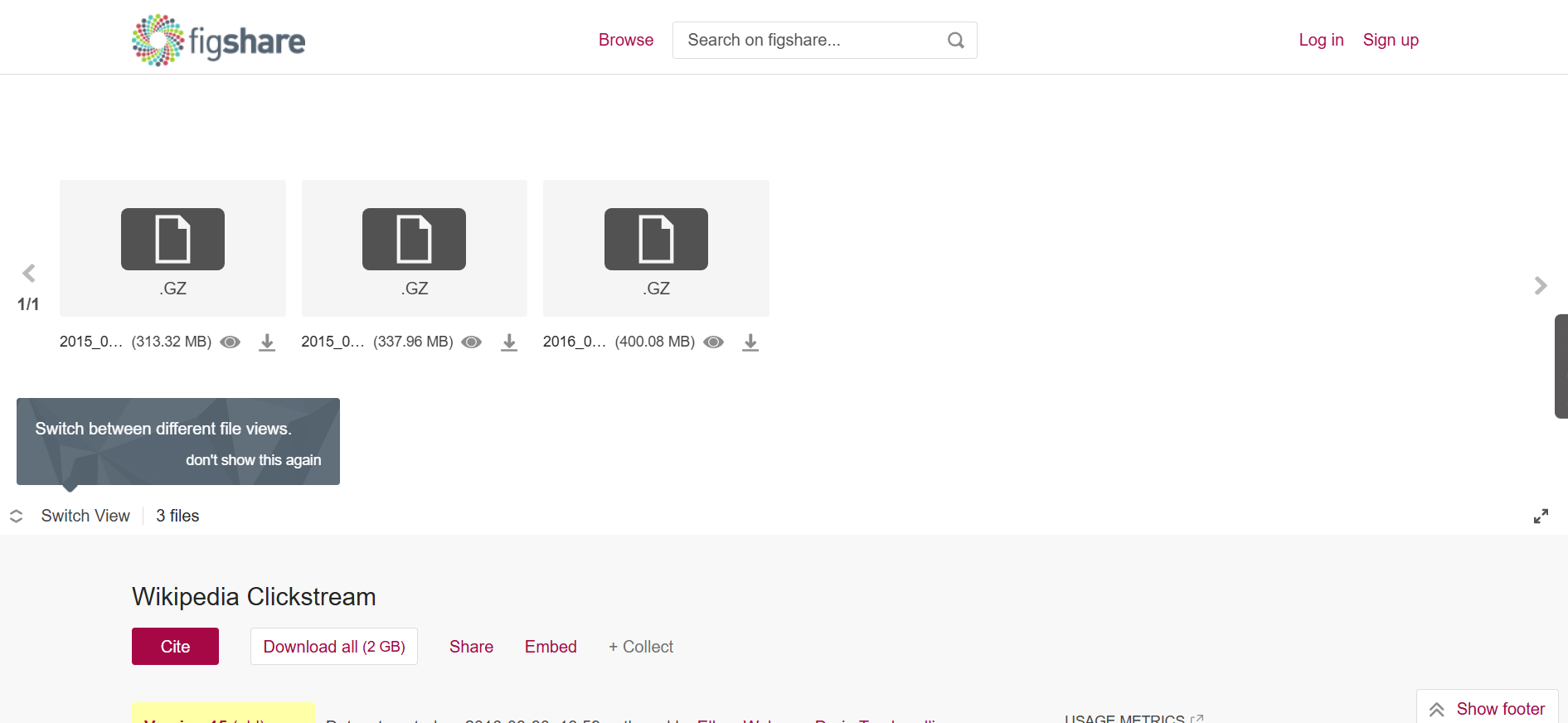Preview the 313.32 MB file with eye icon

[231, 342]
